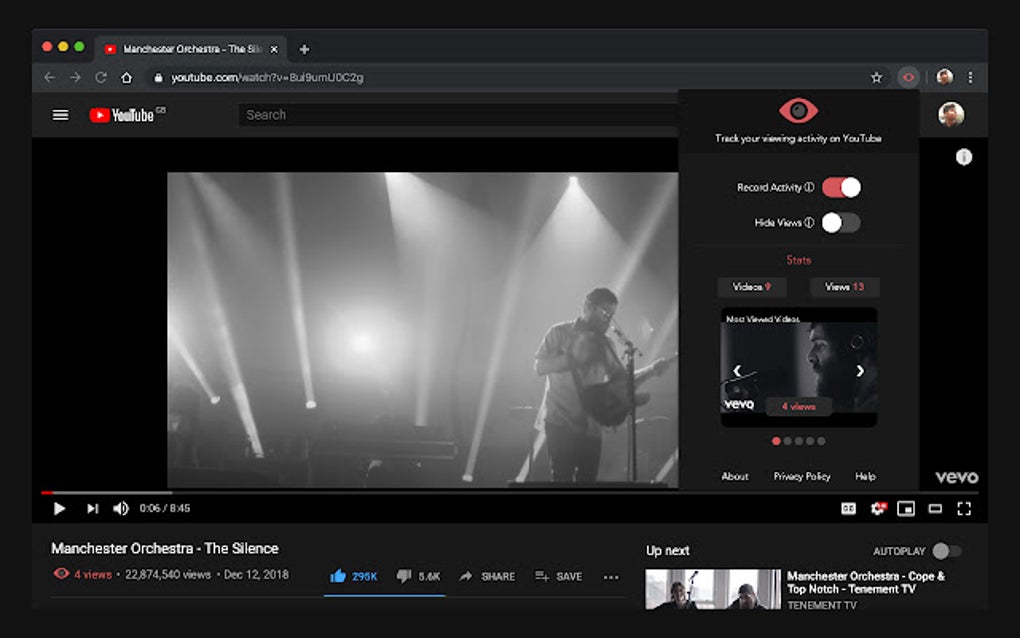Show previous video in Most Viewed carousel
This screenshot has width=1020, height=638.
(x=737, y=370)
